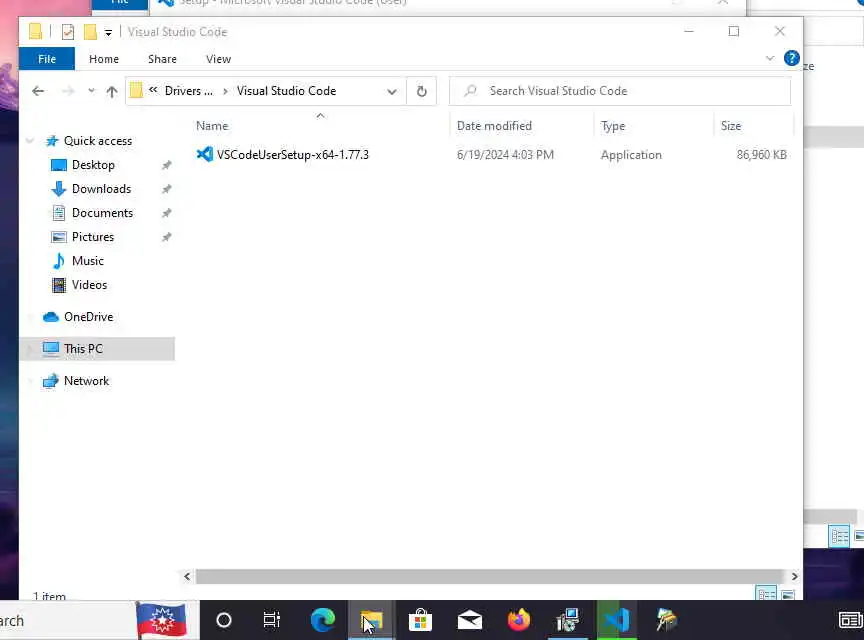Switch to the View ribbon tab
The height and width of the screenshot is (640, 864).
pos(218,59)
